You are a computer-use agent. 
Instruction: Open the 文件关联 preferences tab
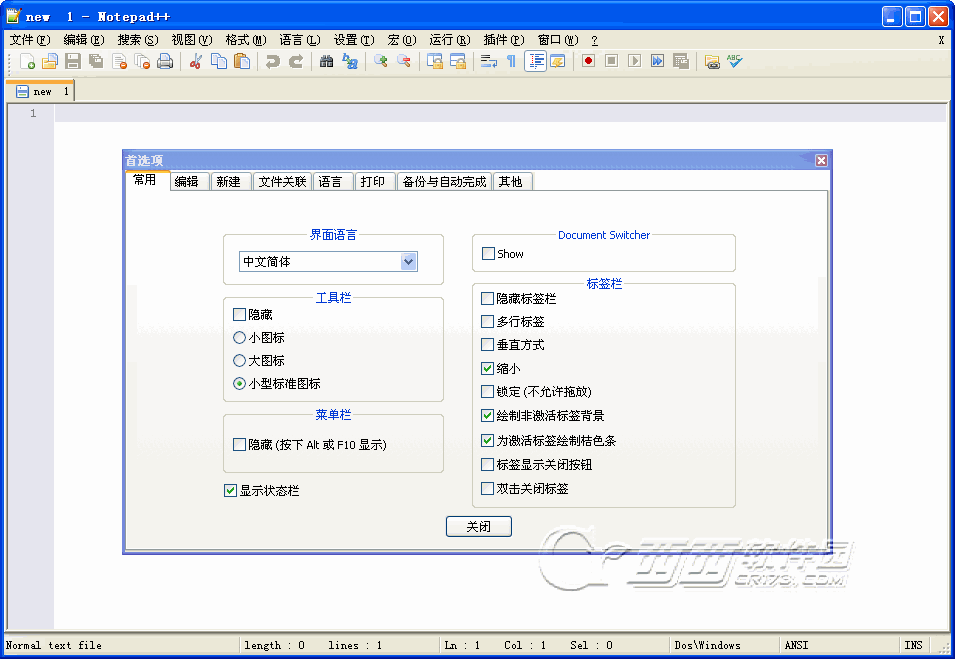pyautogui.click(x=283, y=181)
